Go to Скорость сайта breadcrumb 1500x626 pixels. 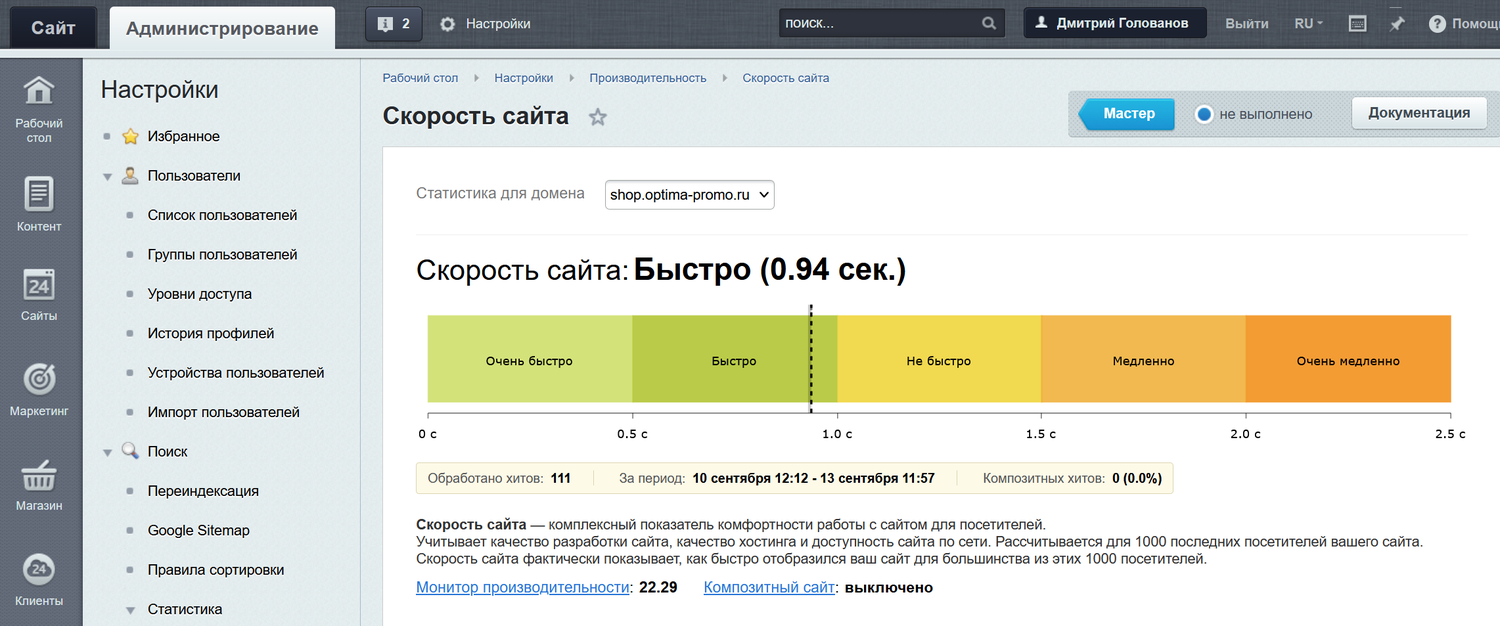pyautogui.click(x=785, y=78)
